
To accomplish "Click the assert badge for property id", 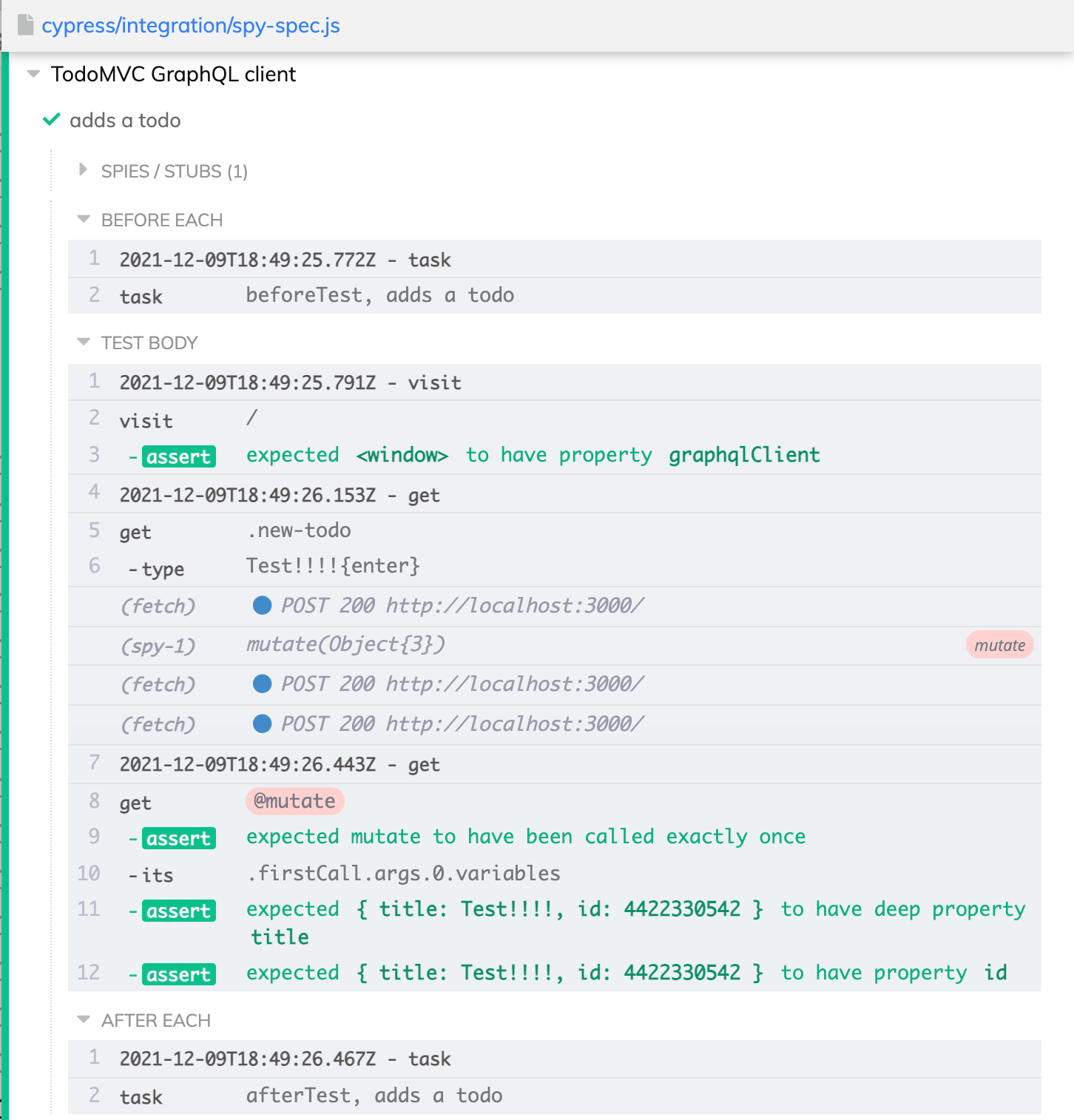I will [x=178, y=974].
